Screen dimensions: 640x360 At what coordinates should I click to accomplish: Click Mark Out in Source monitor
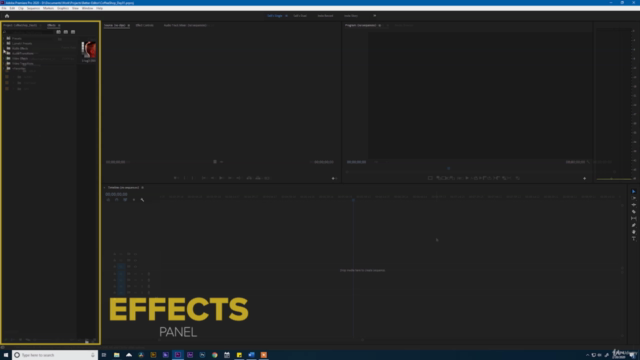coord(193,178)
